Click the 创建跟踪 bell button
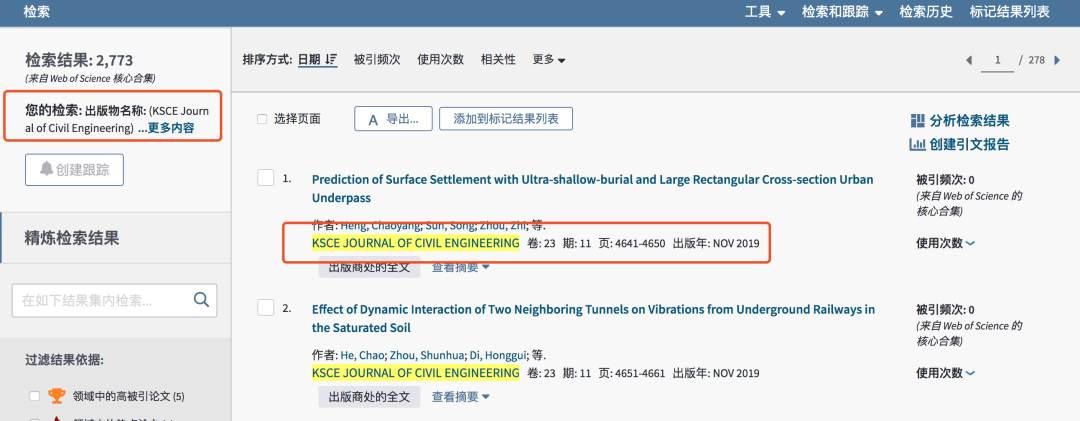 pyautogui.click(x=74, y=170)
